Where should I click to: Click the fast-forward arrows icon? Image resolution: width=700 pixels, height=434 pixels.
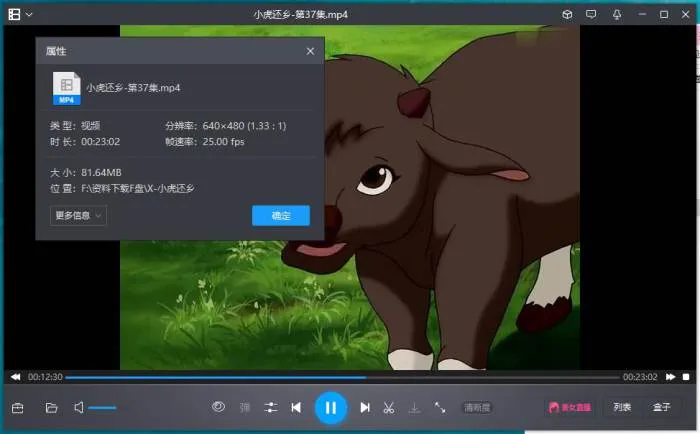pyautogui.click(x=671, y=377)
